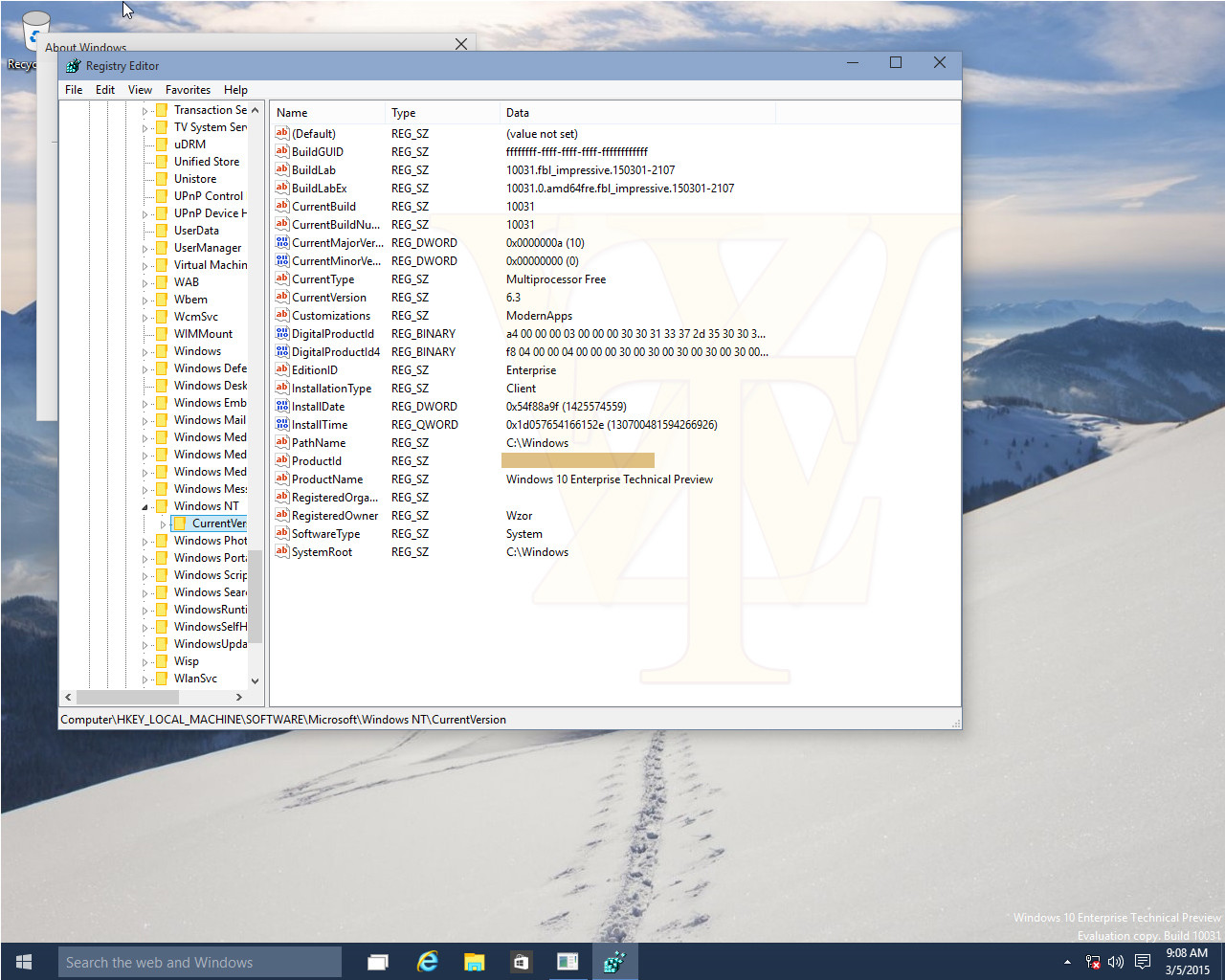This screenshot has width=1225, height=980.
Task: Click the volume icon in system tray
Action: (x=1116, y=962)
